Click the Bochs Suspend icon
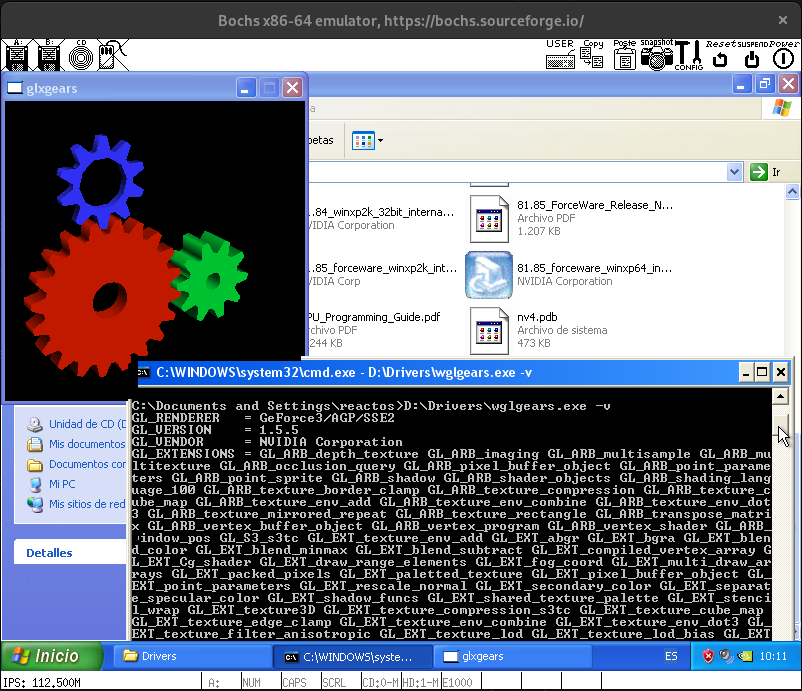The width and height of the screenshot is (802, 691). click(x=752, y=54)
